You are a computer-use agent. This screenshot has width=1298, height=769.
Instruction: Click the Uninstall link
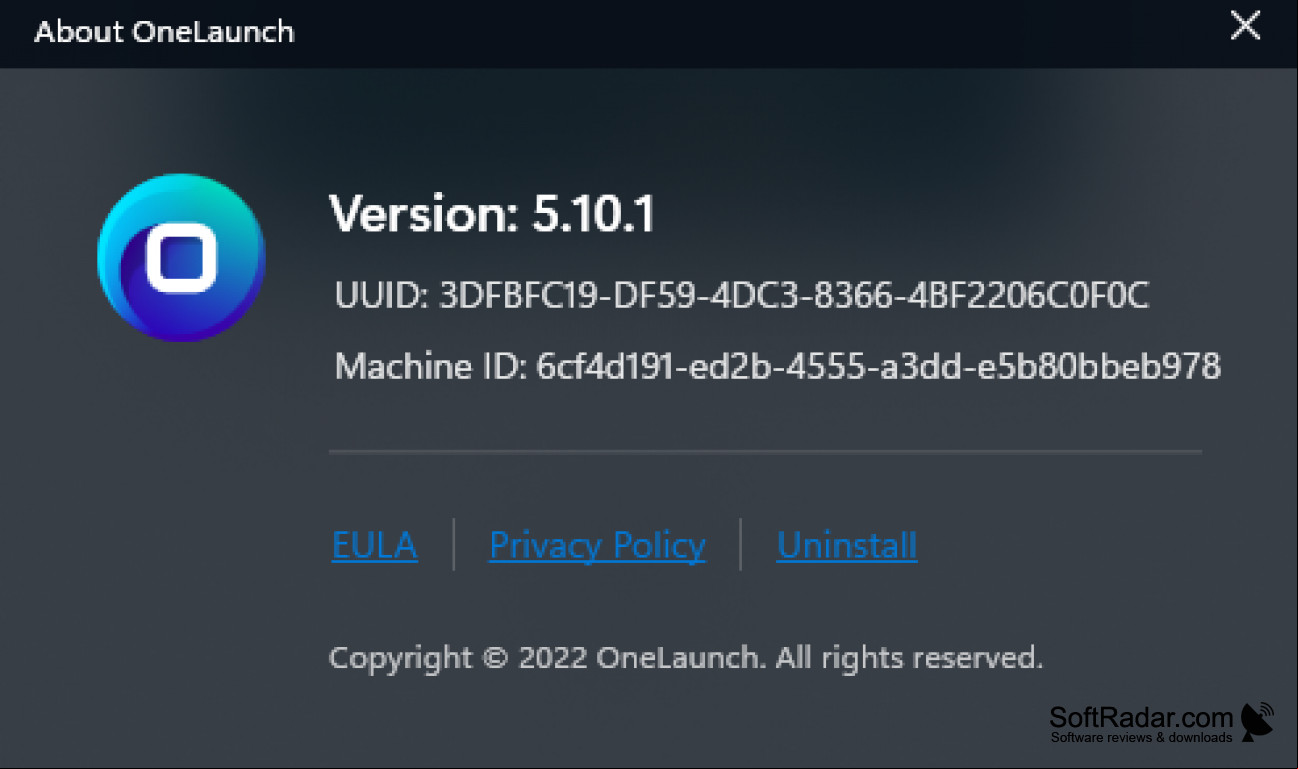click(x=847, y=545)
